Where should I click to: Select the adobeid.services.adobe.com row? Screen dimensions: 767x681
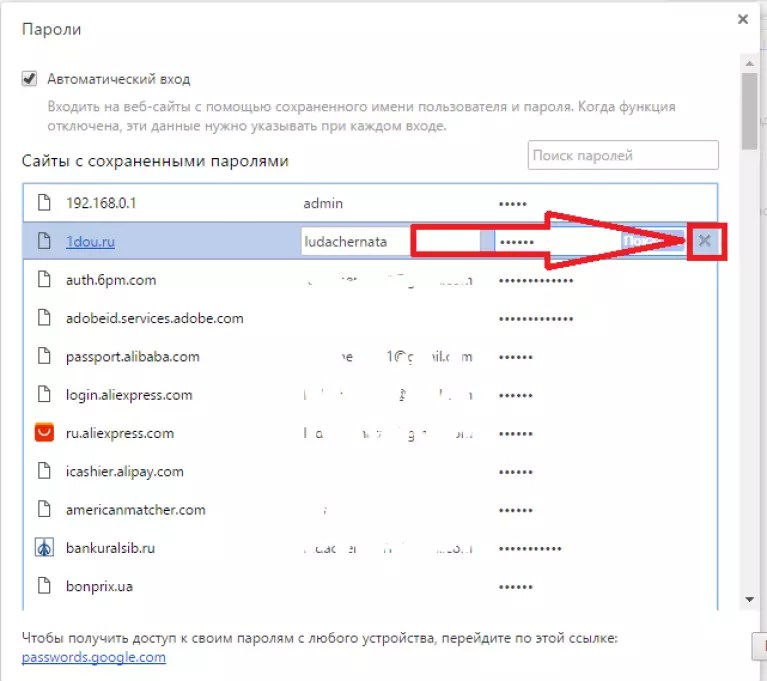[x=370, y=318]
